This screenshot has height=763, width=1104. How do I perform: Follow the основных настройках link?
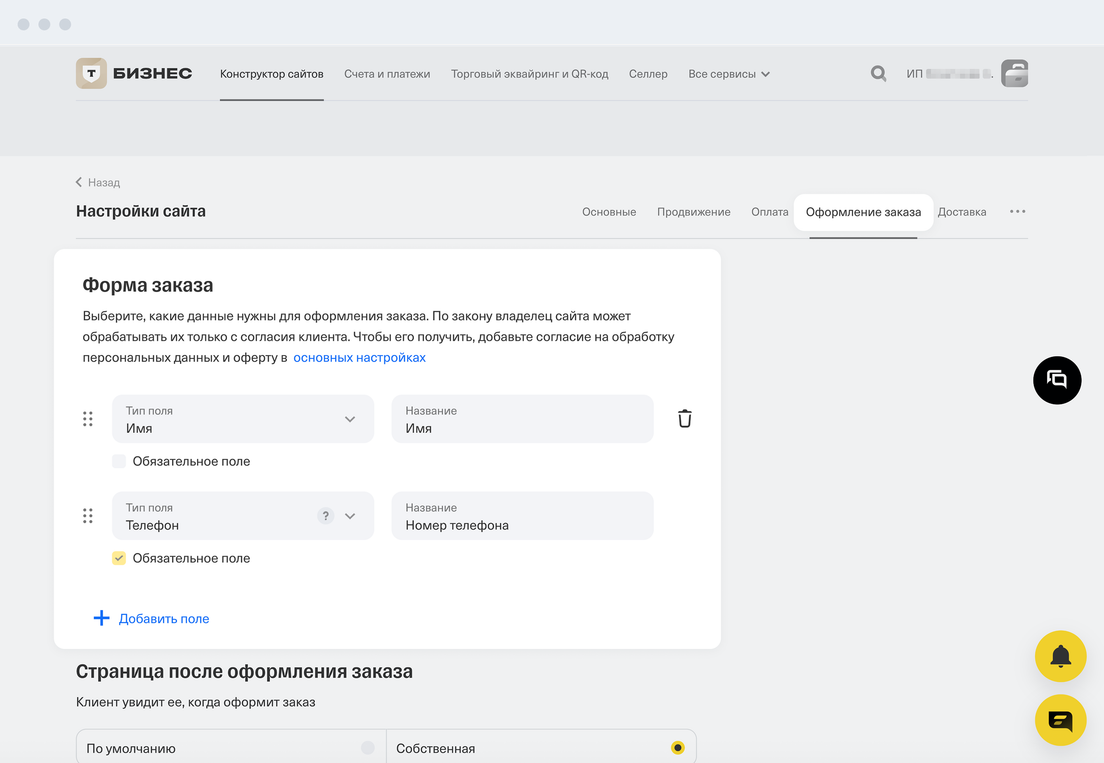(359, 358)
